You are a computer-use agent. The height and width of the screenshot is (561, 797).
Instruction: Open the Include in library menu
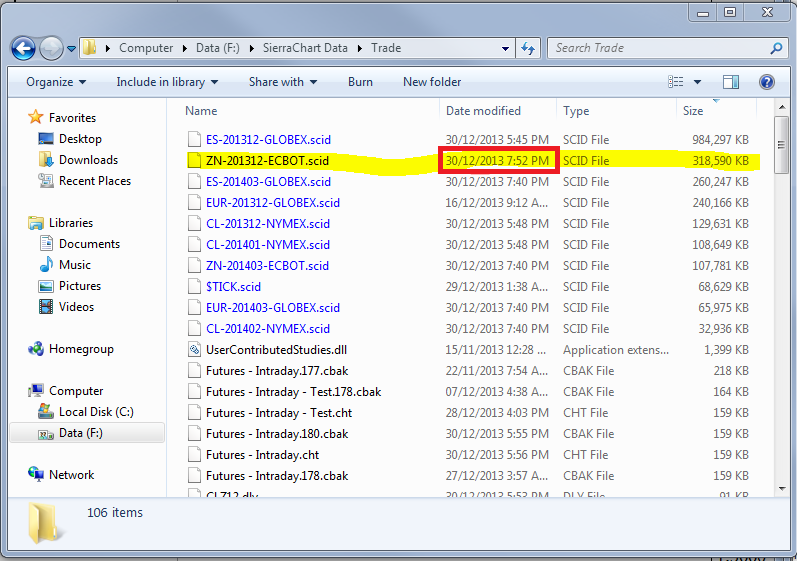167,82
